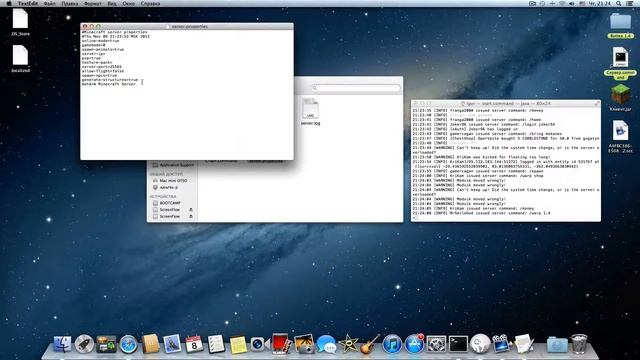Open TextEdit paper-and-pen icon in Dock
The height and width of the screenshot is (360, 640).
coord(524,343)
